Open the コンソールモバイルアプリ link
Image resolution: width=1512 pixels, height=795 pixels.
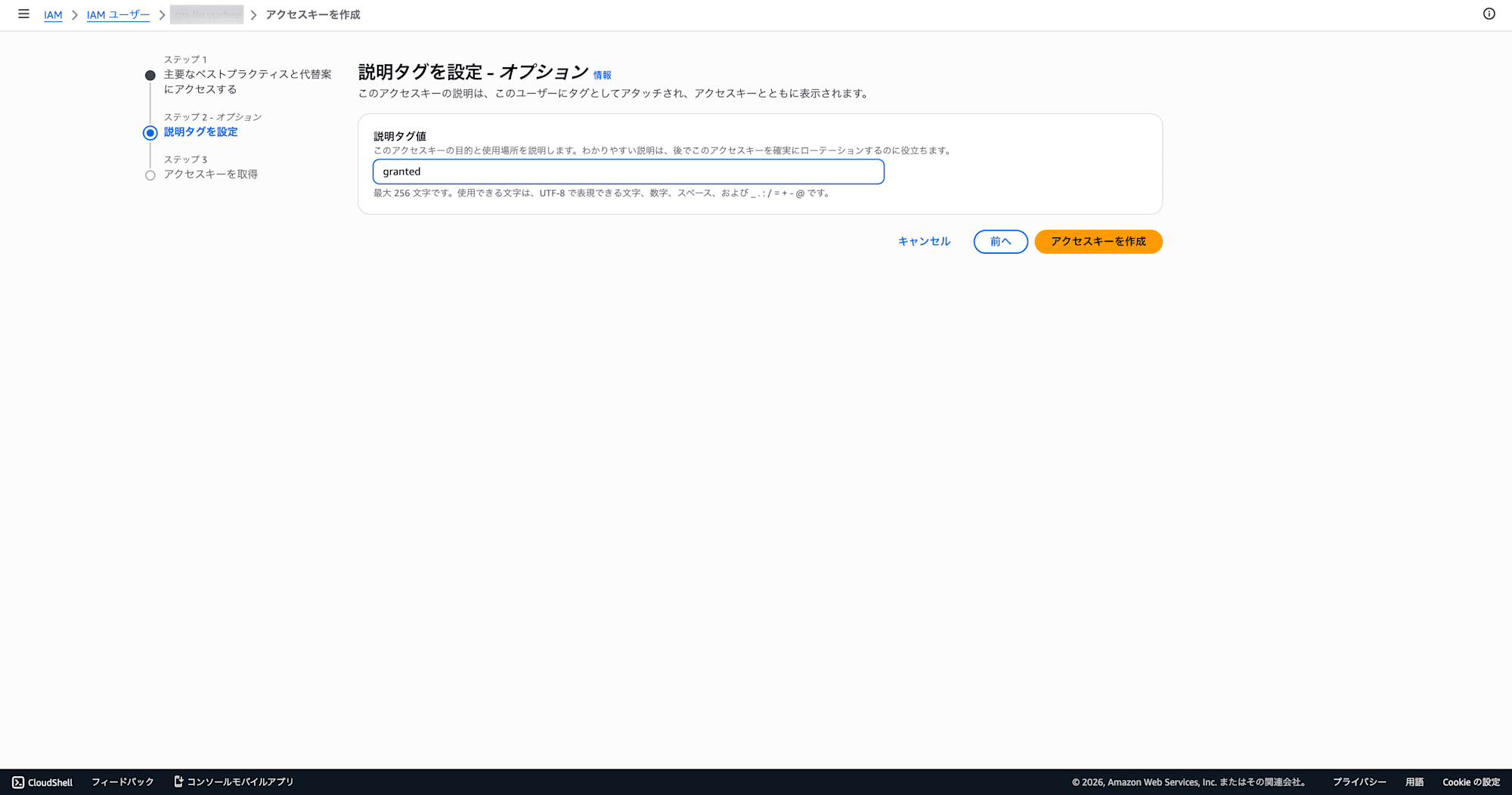point(234,782)
